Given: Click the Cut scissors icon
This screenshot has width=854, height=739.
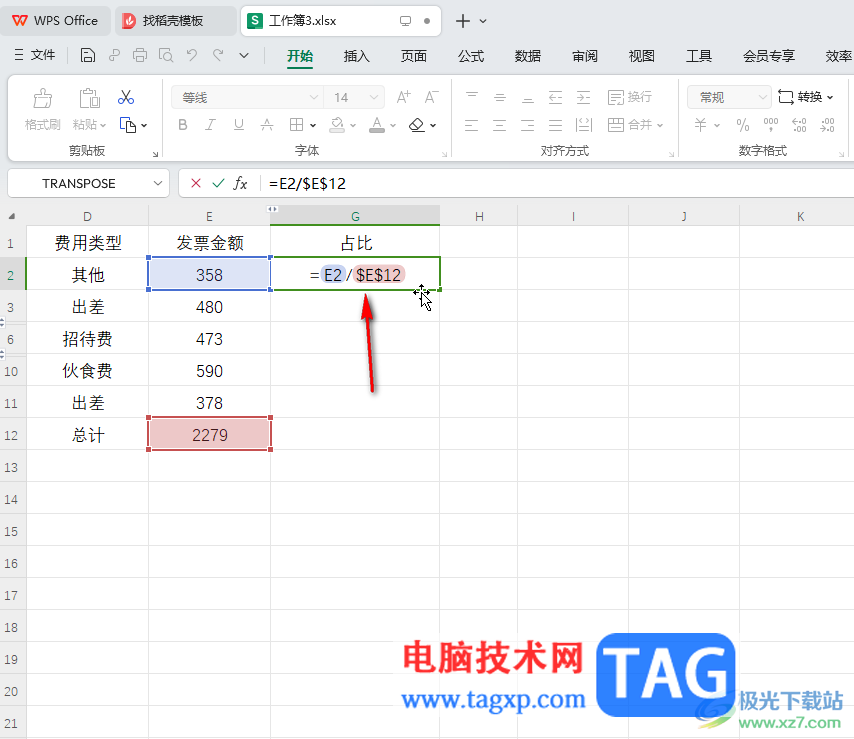Looking at the screenshot, I should coord(126,97).
